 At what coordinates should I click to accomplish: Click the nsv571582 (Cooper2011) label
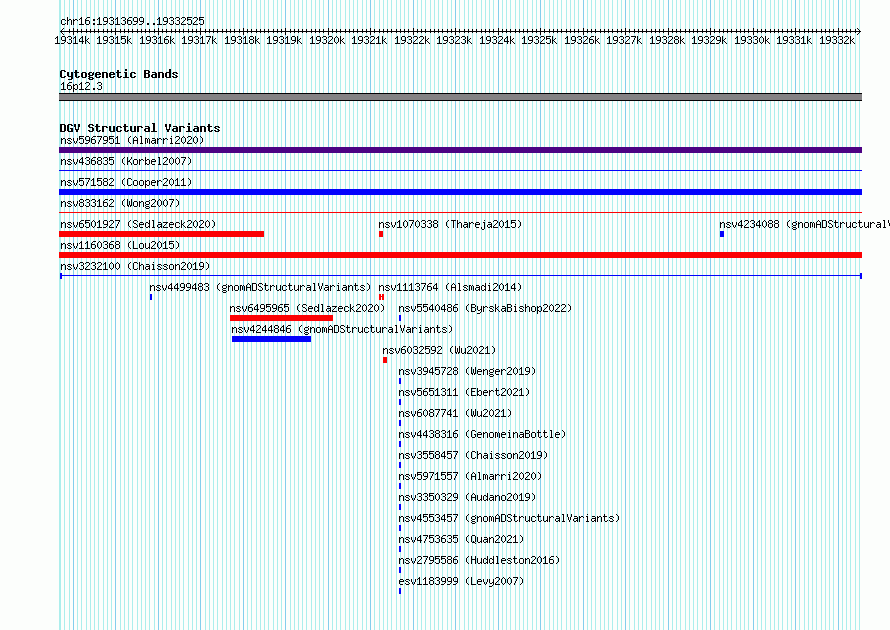126,182
